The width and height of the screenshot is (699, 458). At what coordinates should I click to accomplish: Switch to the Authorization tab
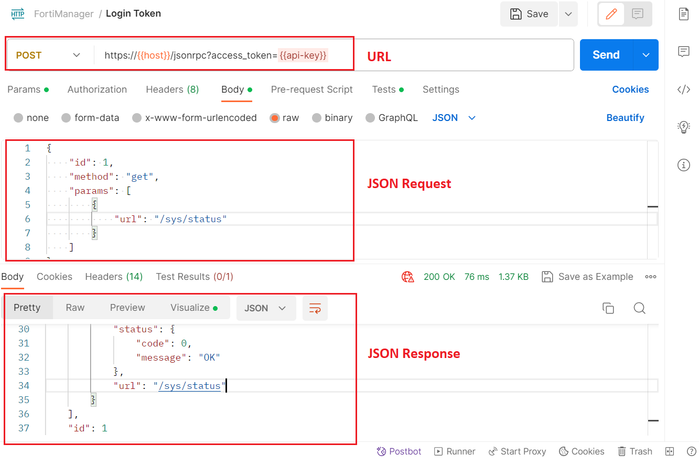click(97, 89)
